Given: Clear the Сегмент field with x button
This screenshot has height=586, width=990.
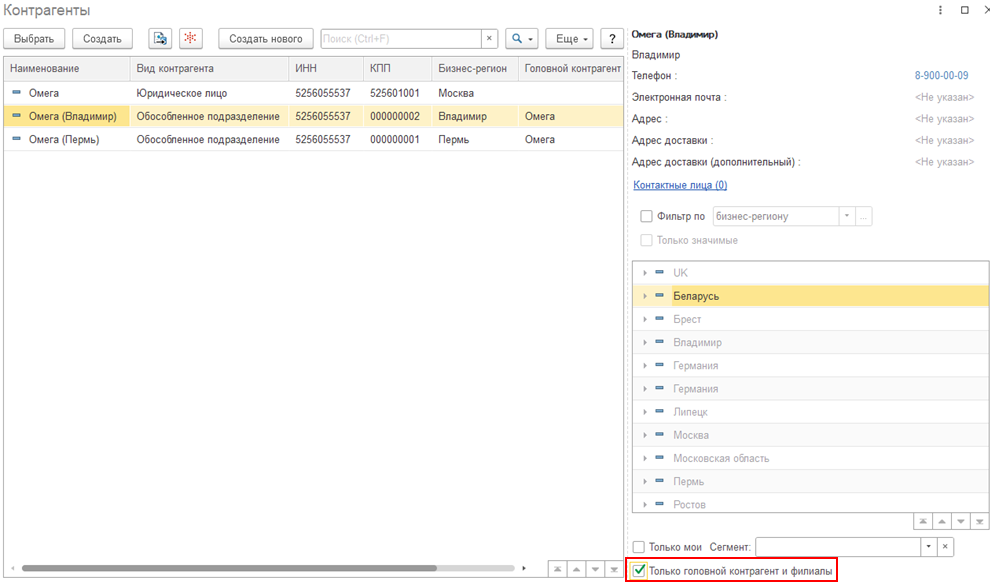Looking at the screenshot, I should (946, 547).
